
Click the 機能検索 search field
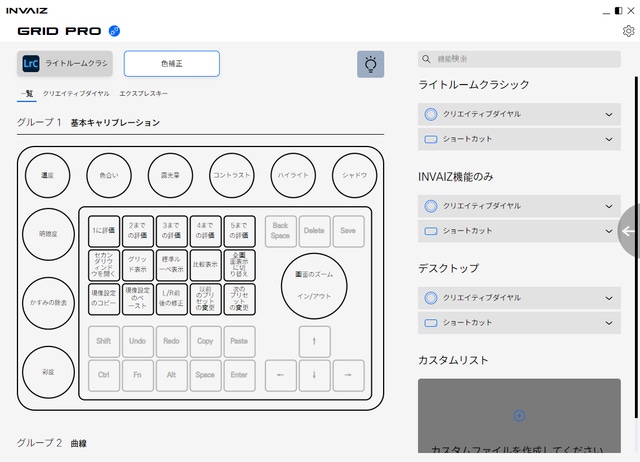[x=520, y=59]
